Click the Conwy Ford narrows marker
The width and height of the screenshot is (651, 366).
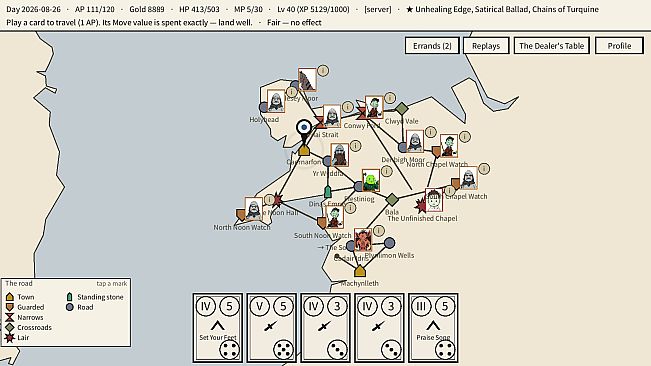(x=362, y=112)
